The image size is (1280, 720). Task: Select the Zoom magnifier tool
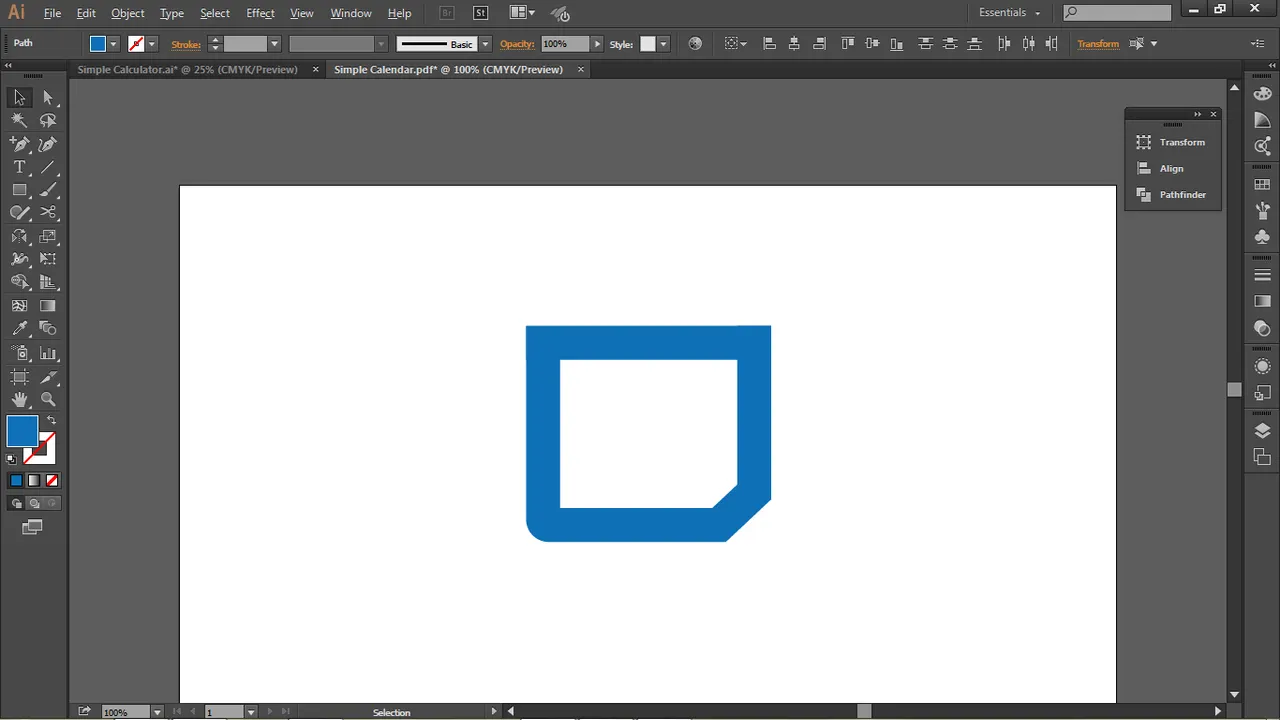pyautogui.click(x=48, y=400)
